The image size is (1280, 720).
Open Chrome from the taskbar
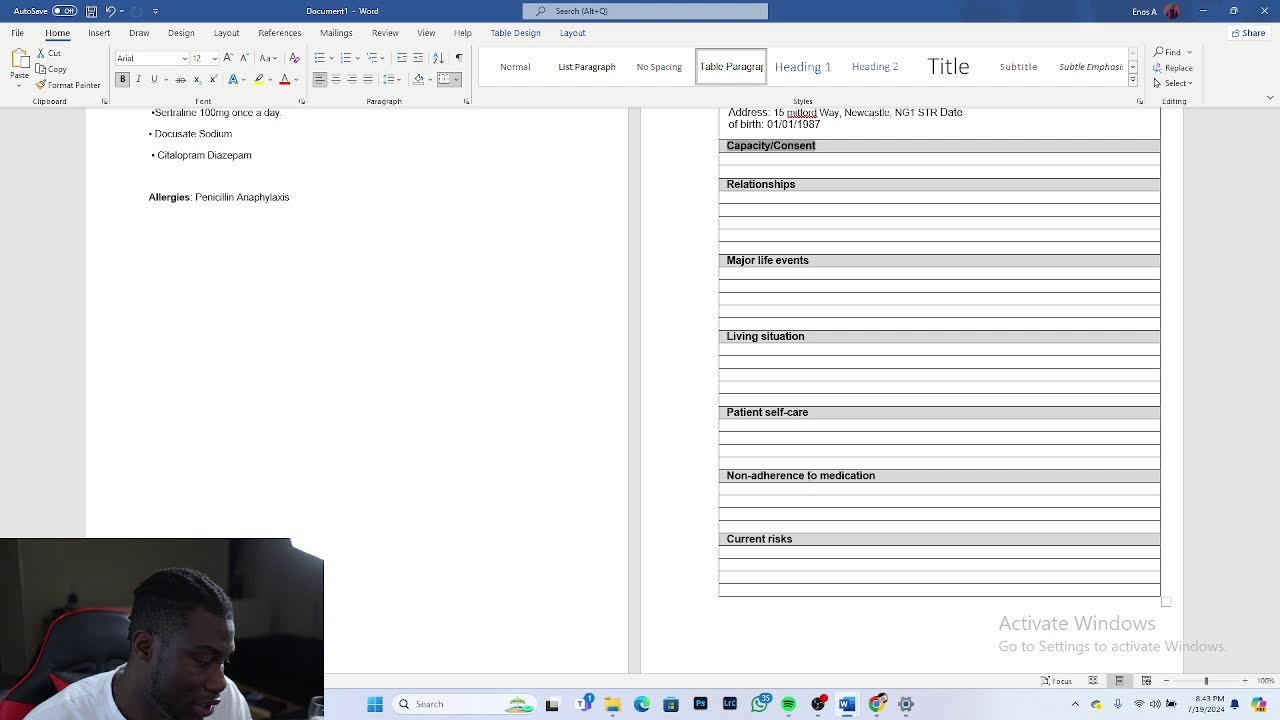coord(877,704)
